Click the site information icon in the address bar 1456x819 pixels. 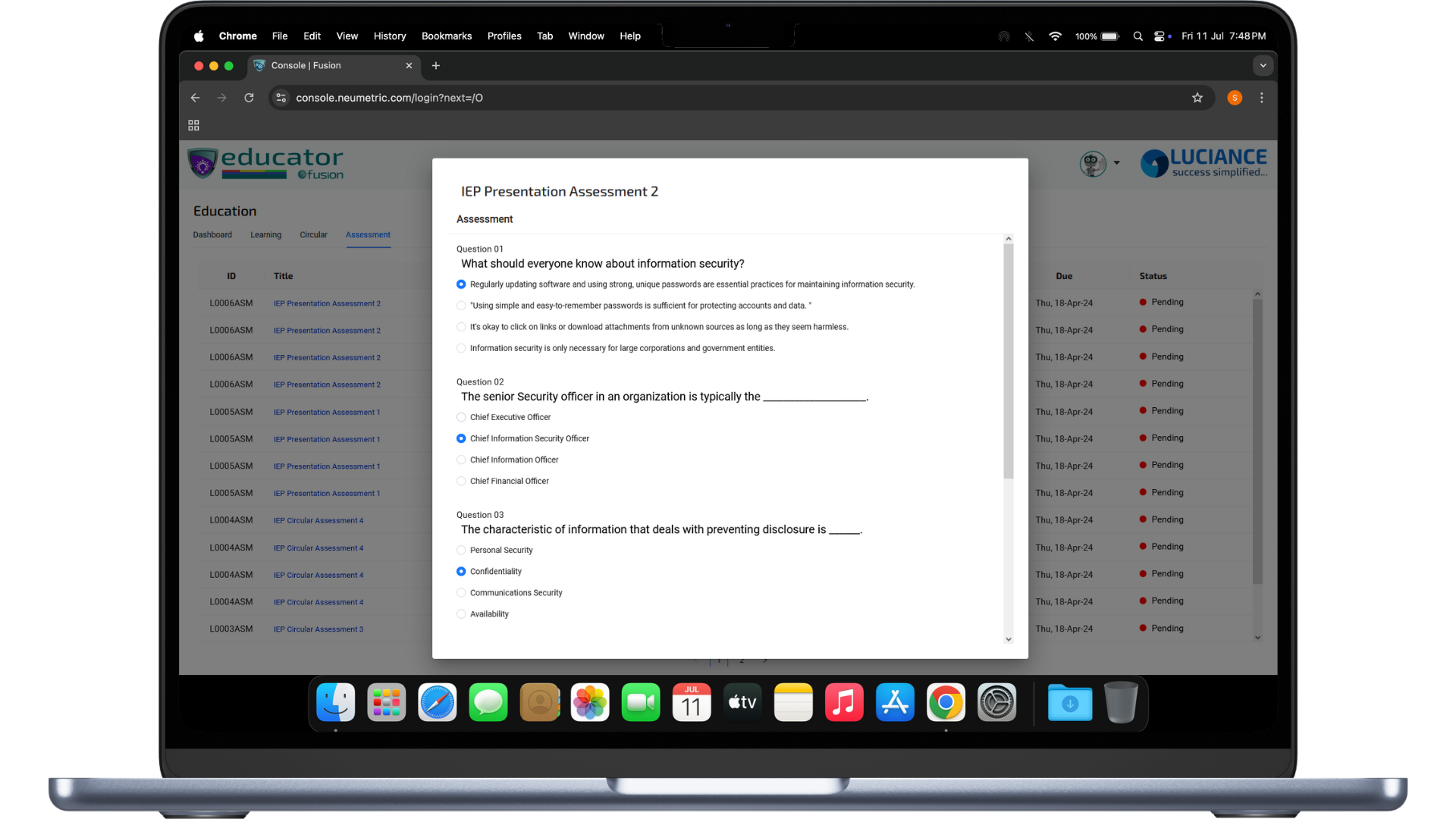[x=281, y=97]
